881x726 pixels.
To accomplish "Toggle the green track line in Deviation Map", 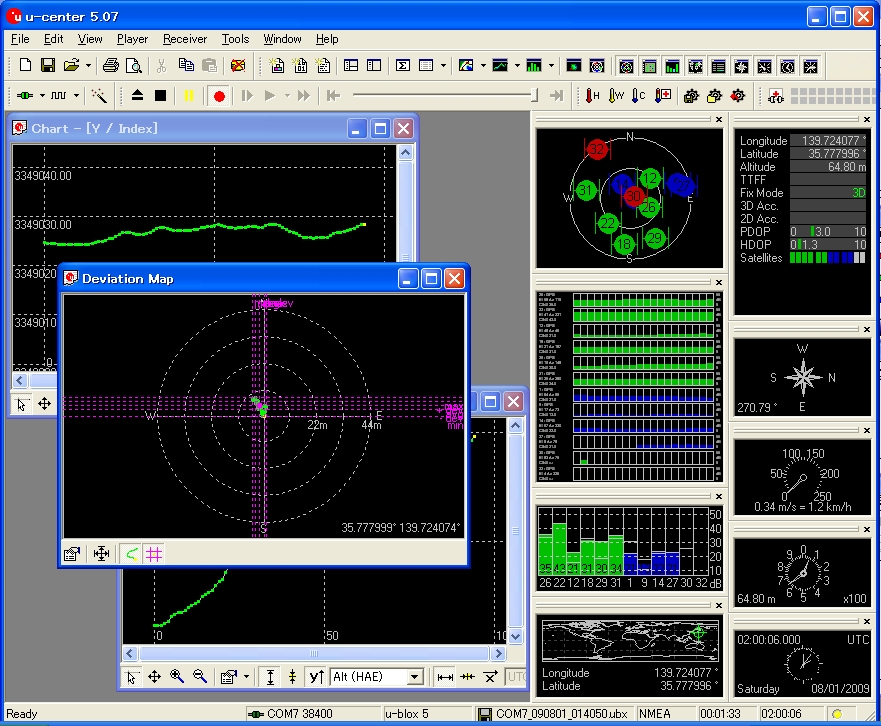I will (131, 553).
